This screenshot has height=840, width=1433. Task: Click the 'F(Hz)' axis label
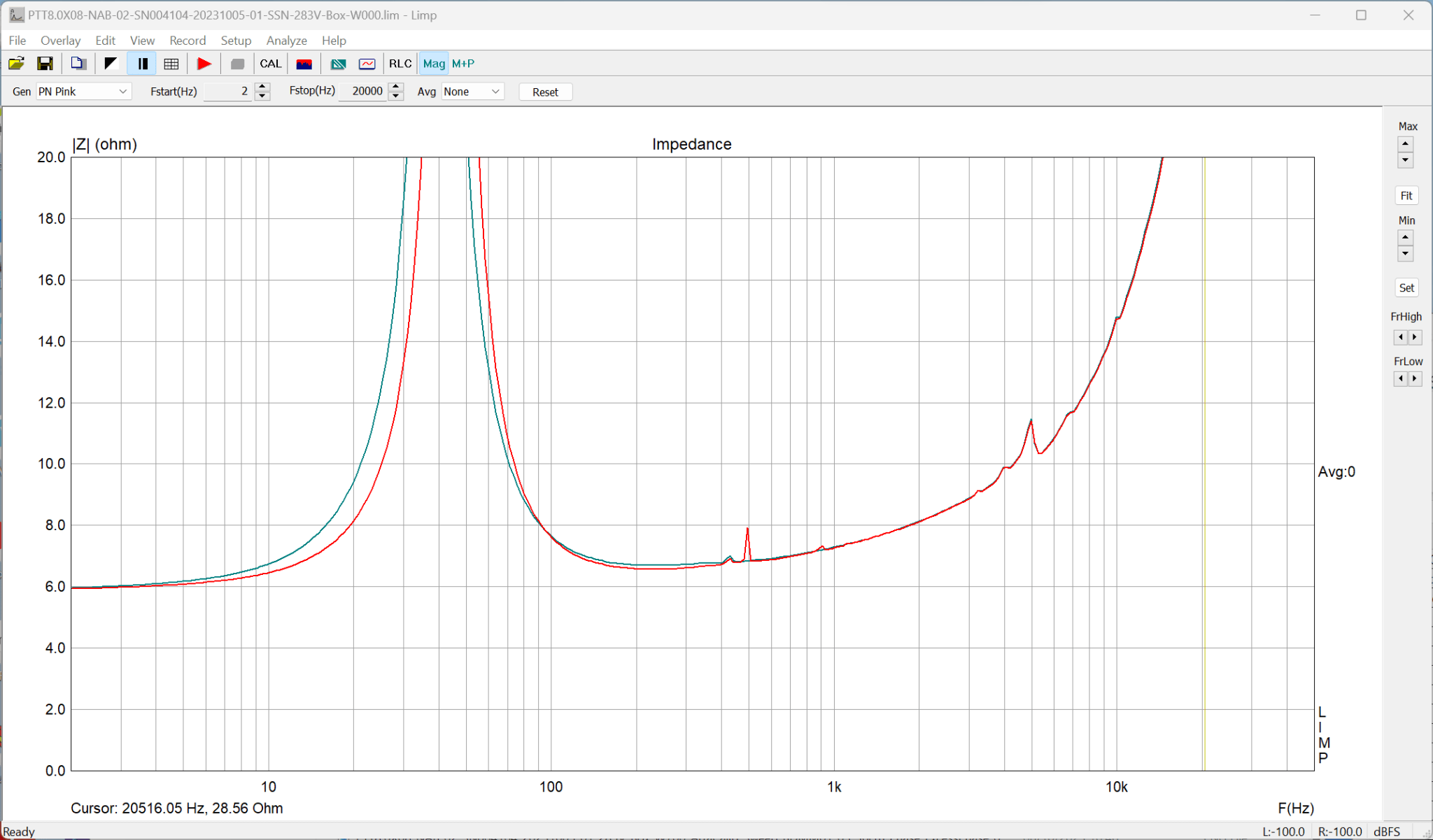[x=1296, y=808]
